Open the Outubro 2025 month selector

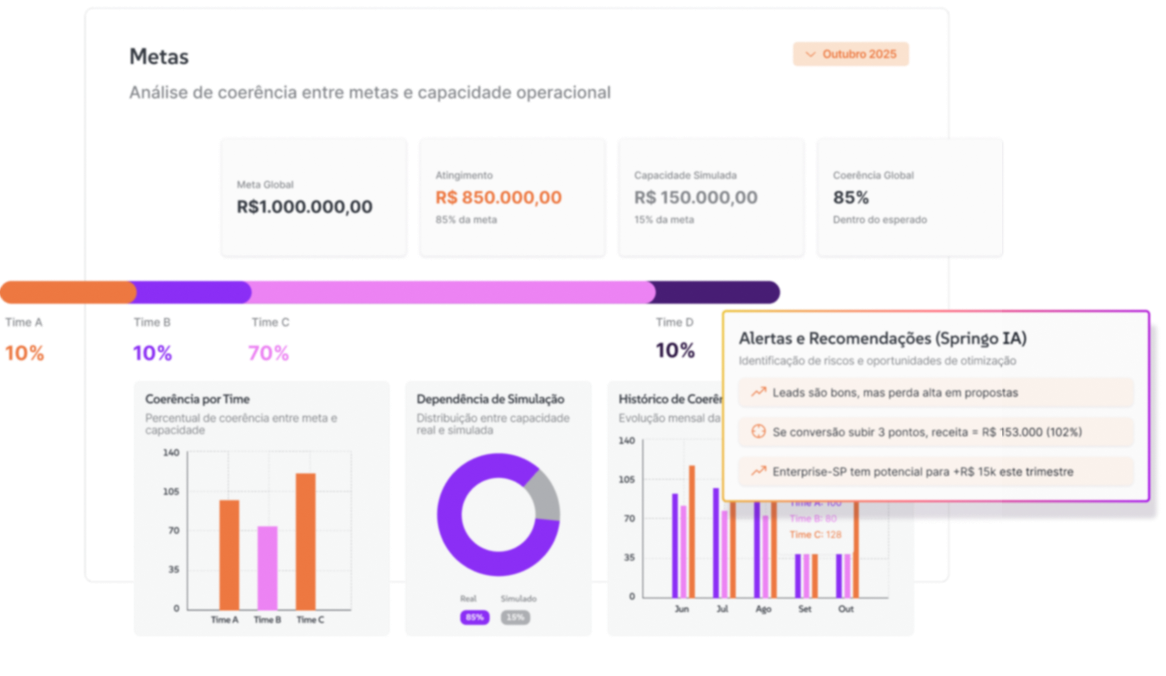851,54
